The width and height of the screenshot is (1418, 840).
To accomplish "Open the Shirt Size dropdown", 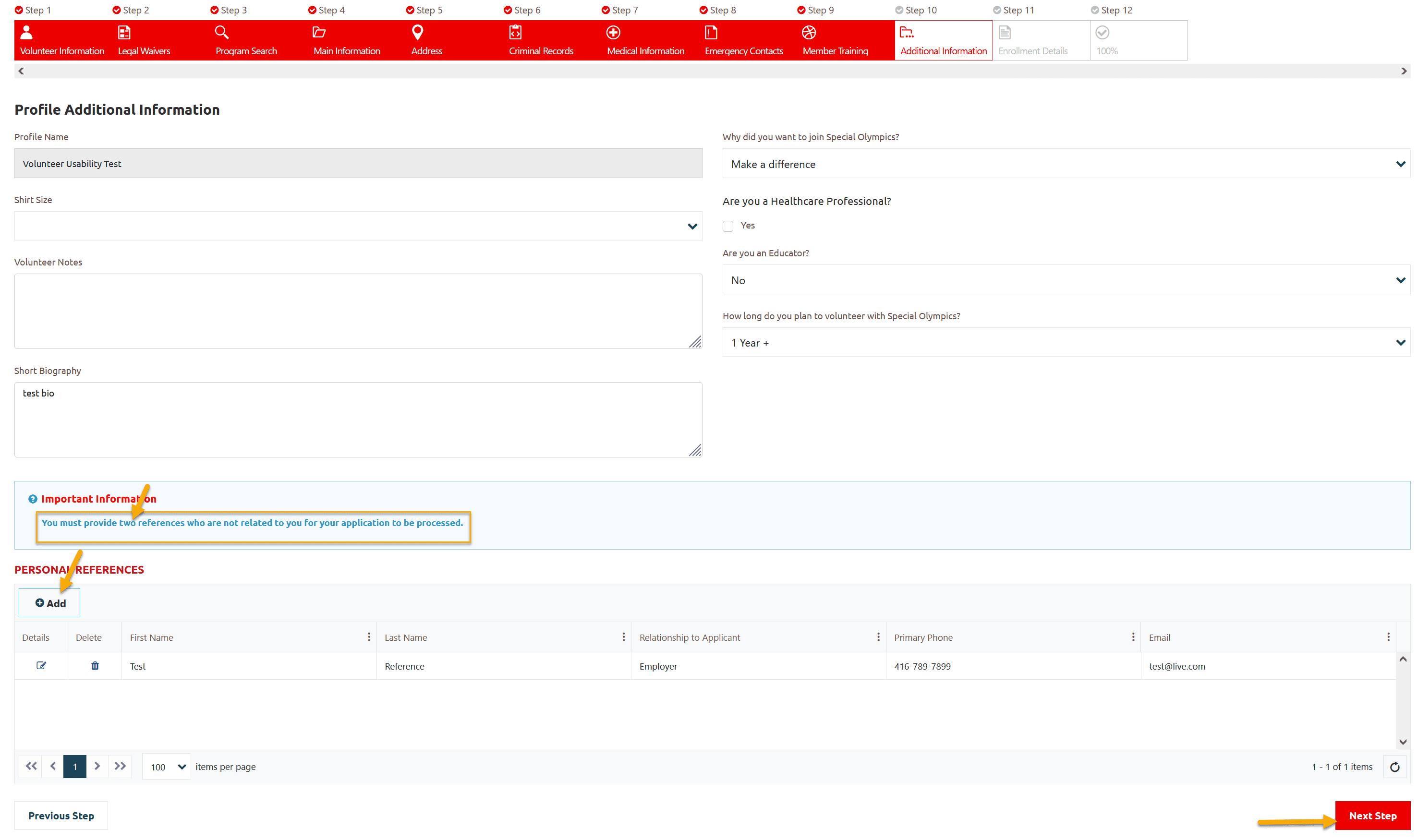I will 358,226.
